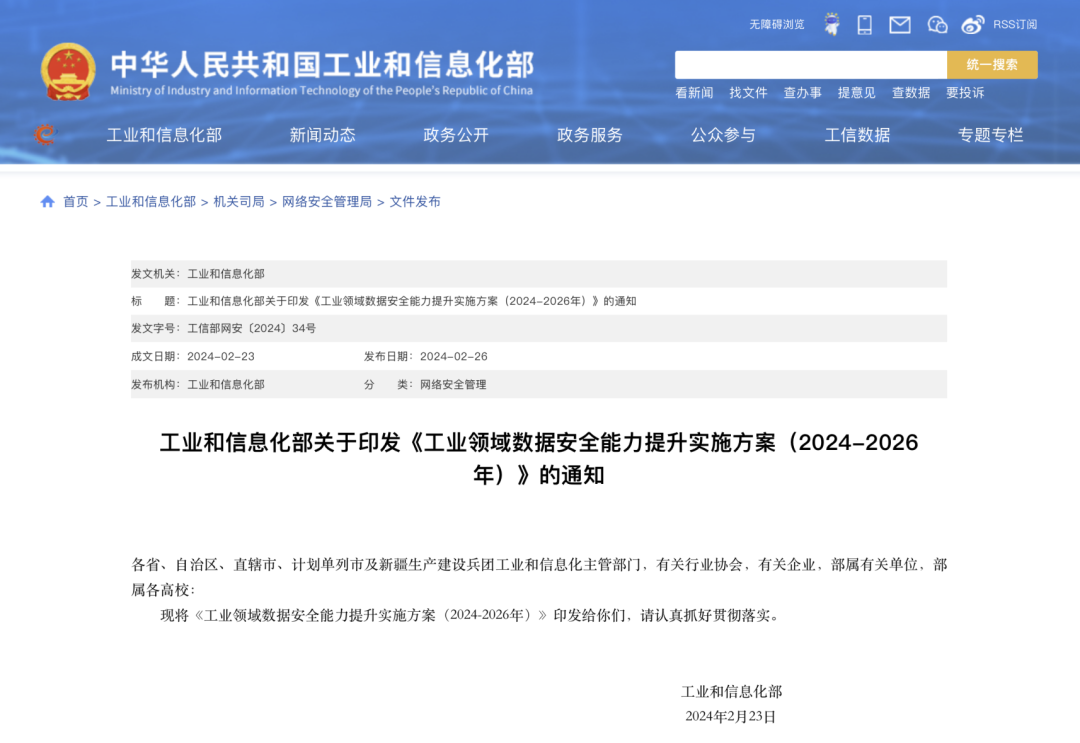Click the 无障碍浏览 accessibility link
The image size is (1080, 743).
pos(777,24)
